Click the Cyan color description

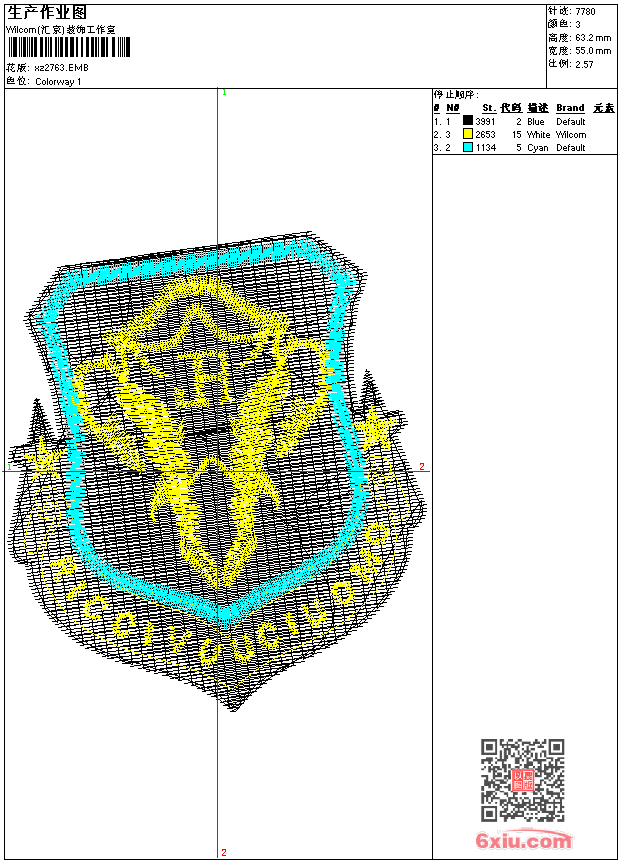click(538, 148)
